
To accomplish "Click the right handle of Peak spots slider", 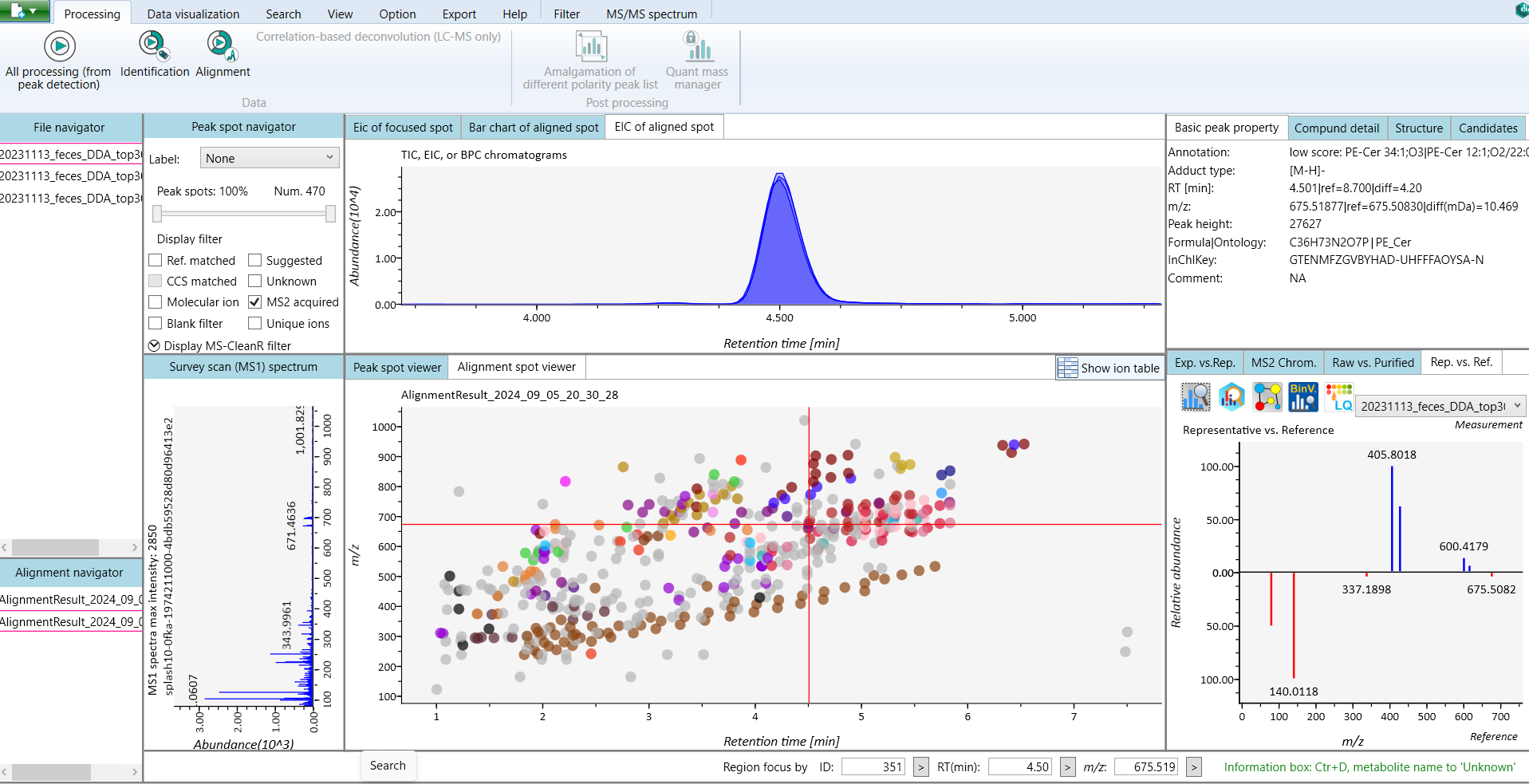I will click(330, 213).
